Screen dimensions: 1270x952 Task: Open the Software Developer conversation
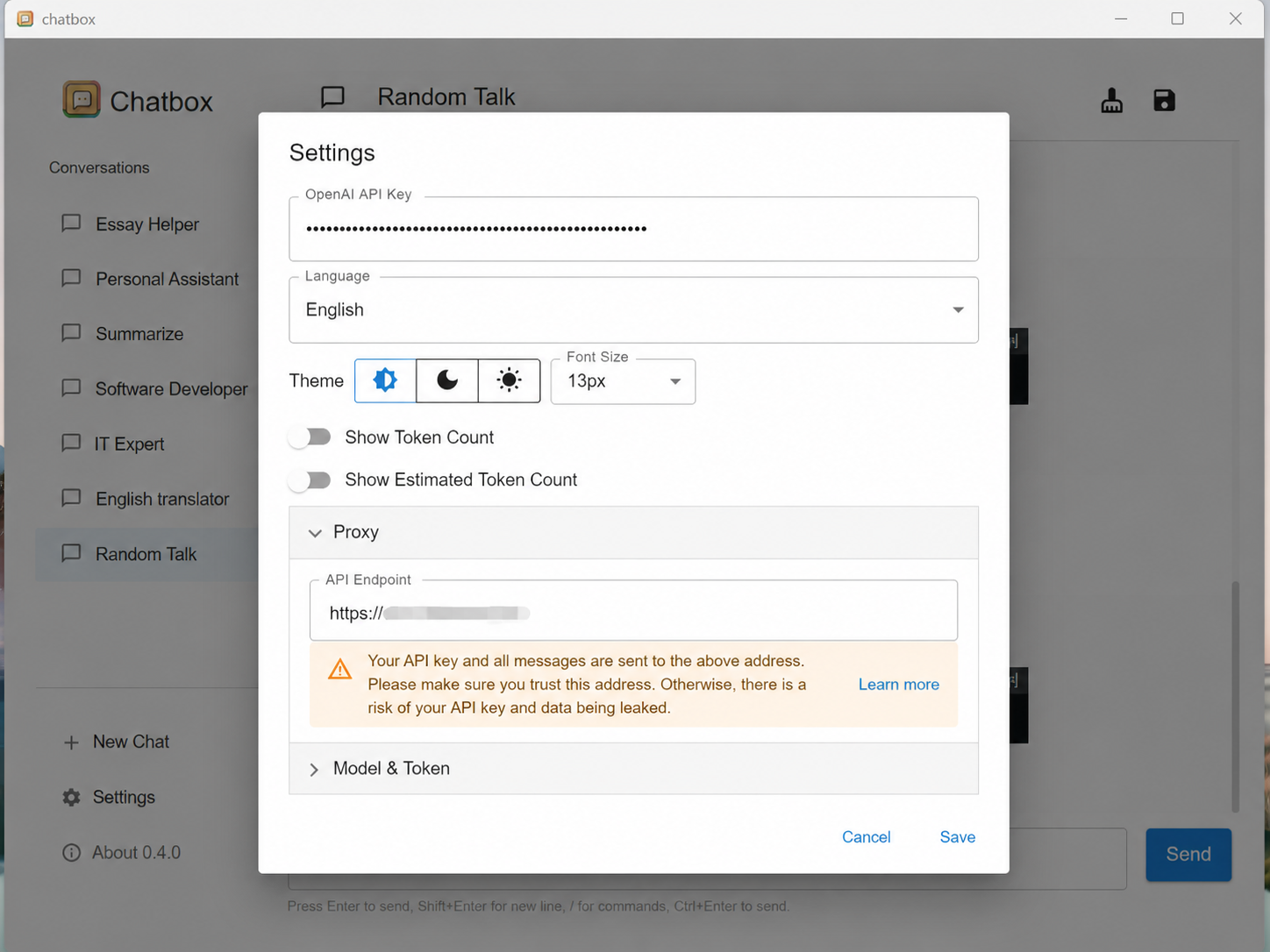tap(146, 388)
